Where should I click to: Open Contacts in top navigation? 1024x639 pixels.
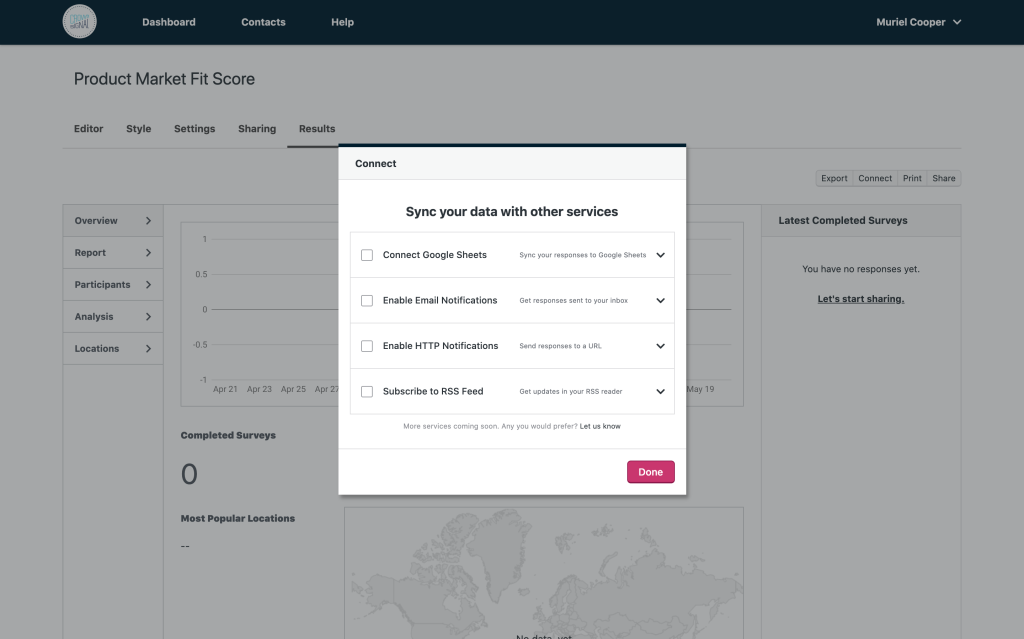click(x=263, y=22)
